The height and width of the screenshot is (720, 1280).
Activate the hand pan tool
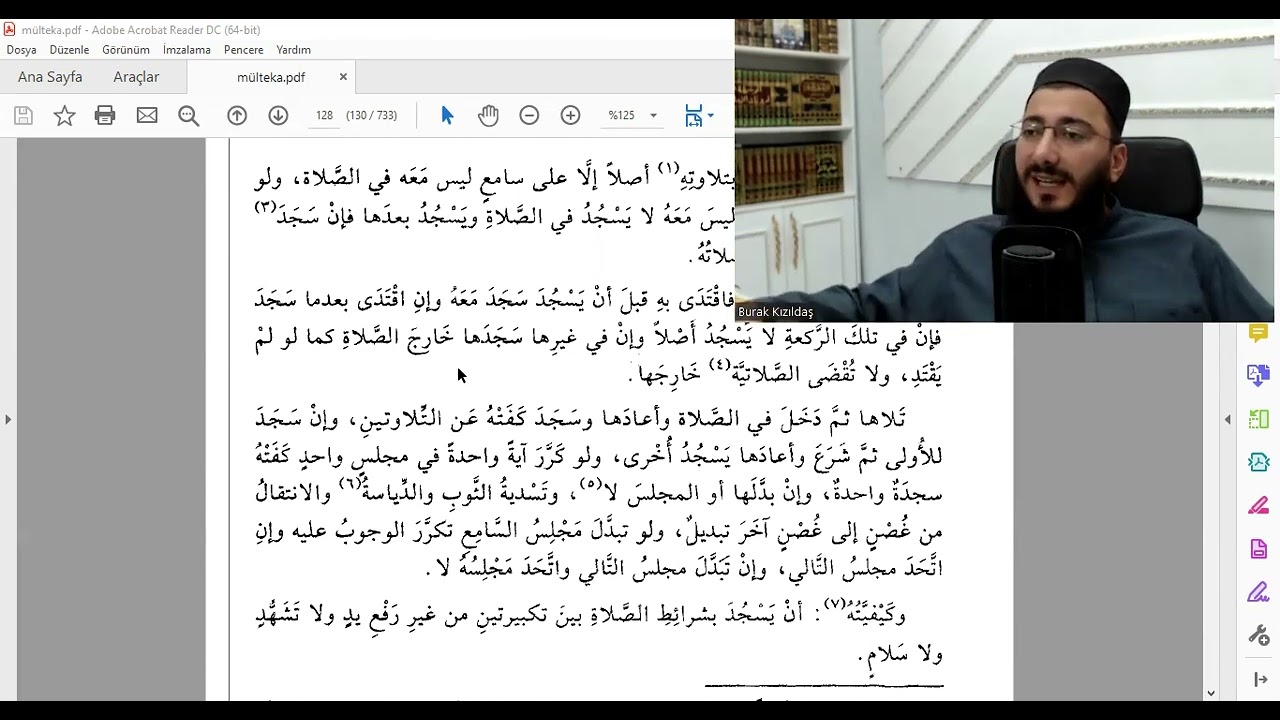click(488, 116)
